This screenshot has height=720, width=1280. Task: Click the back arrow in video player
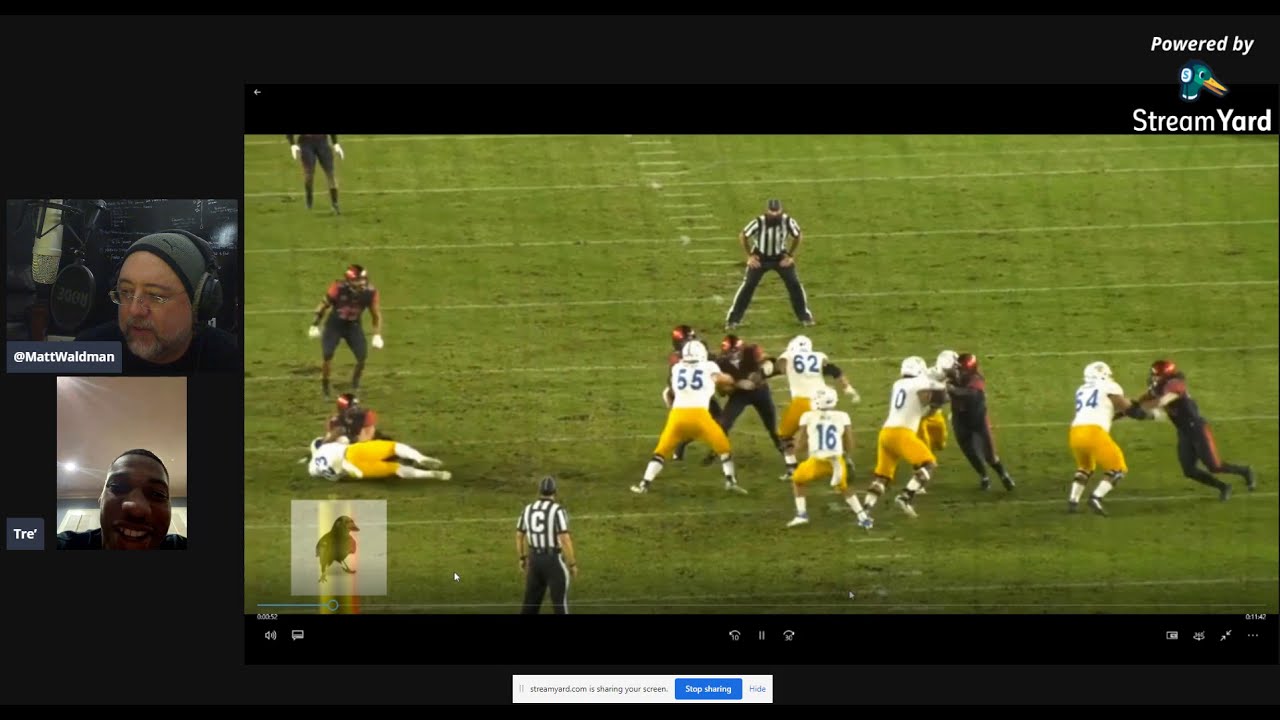257,92
